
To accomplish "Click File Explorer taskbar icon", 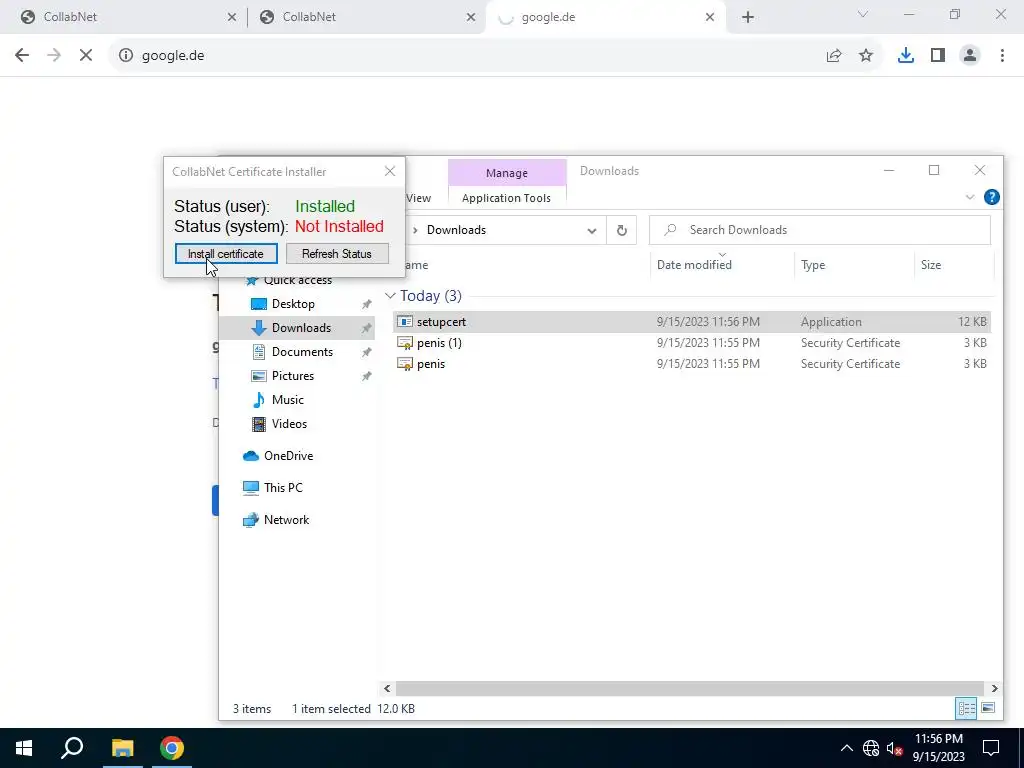I will tap(122, 748).
